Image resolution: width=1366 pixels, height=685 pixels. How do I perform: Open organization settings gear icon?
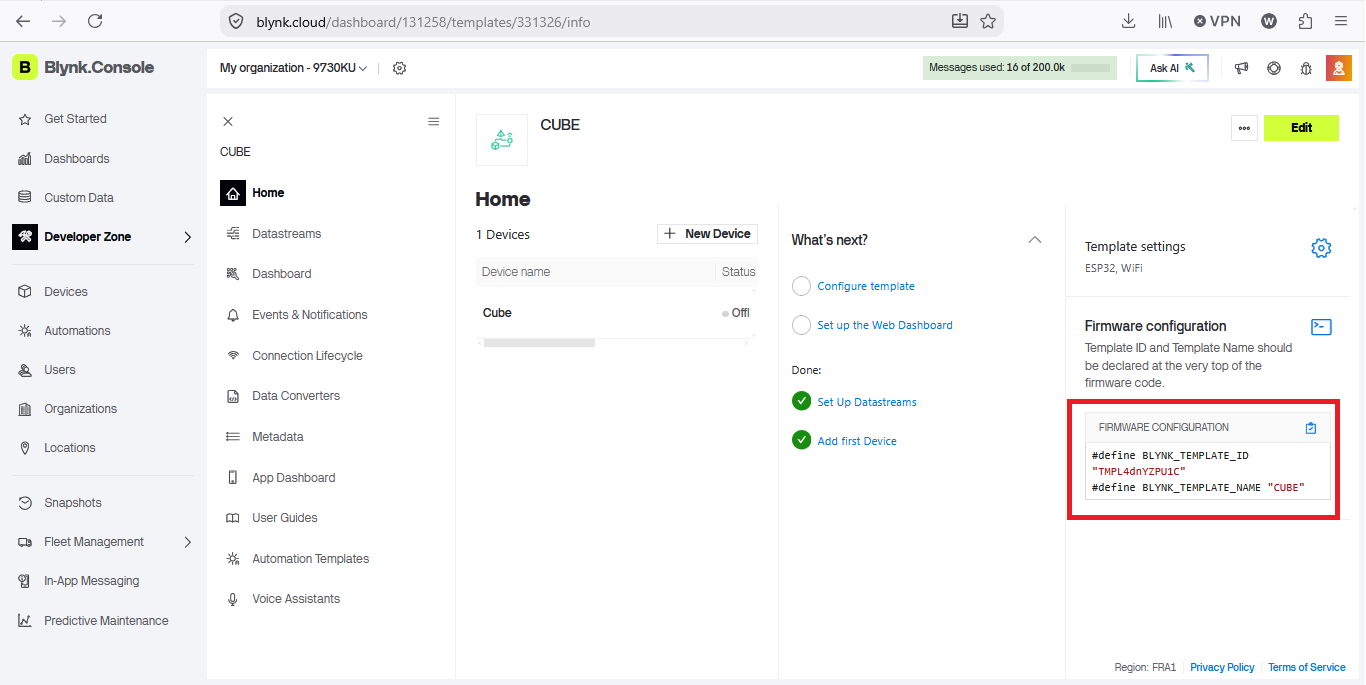(x=400, y=68)
